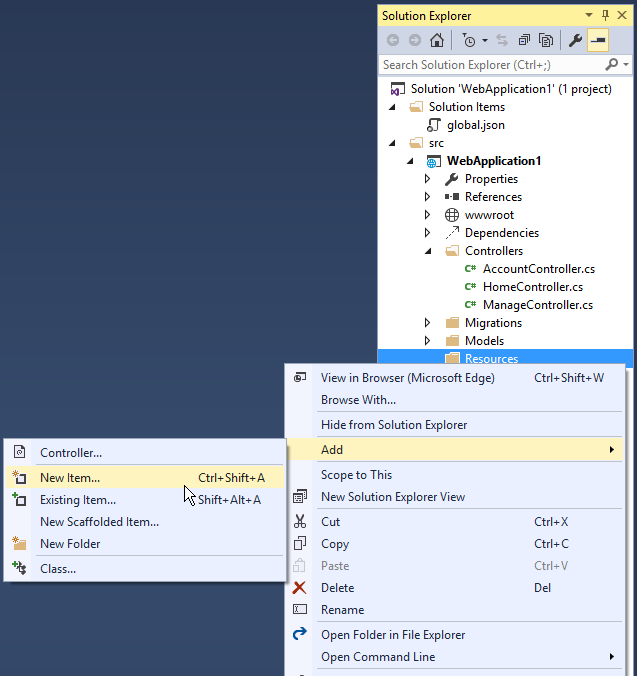Click the Collapse All icon
The width and height of the screenshot is (637, 676).
coord(524,40)
